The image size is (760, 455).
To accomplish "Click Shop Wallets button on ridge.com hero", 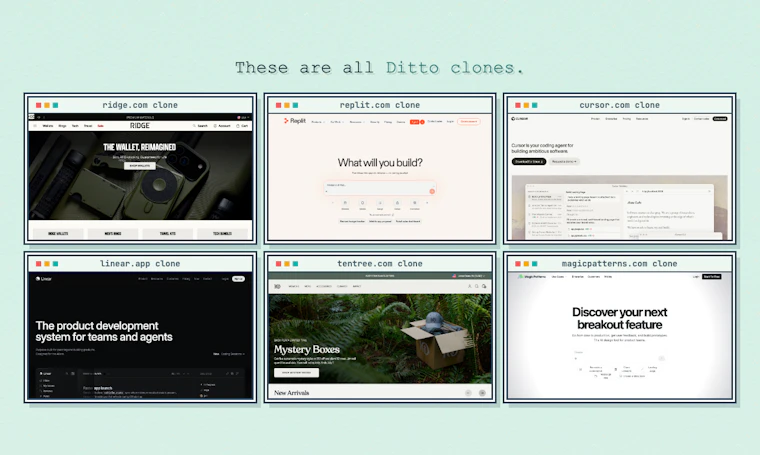I will [x=140, y=166].
